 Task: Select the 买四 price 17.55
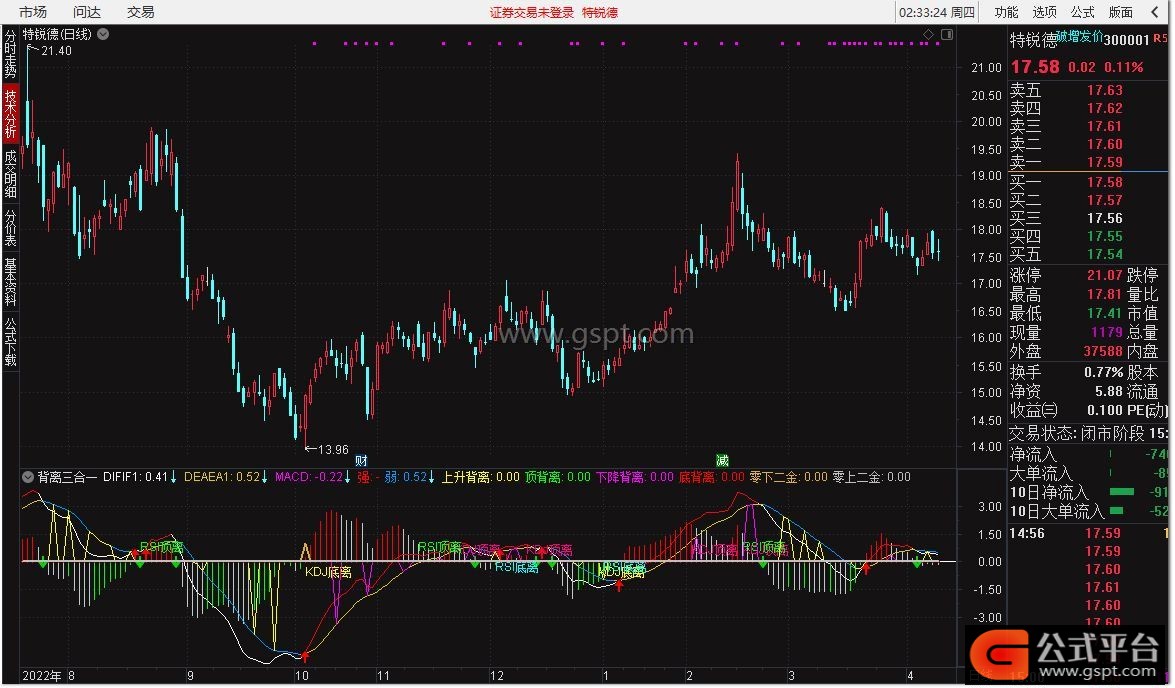pos(1105,236)
